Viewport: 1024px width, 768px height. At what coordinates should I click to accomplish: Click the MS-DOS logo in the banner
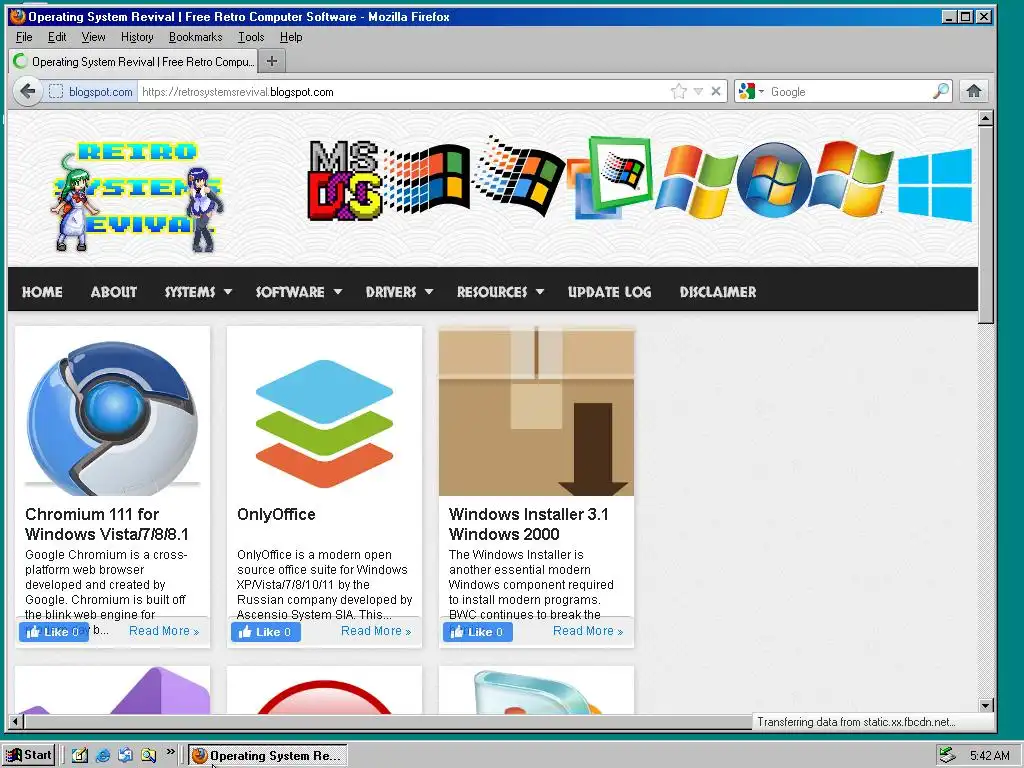(345, 180)
